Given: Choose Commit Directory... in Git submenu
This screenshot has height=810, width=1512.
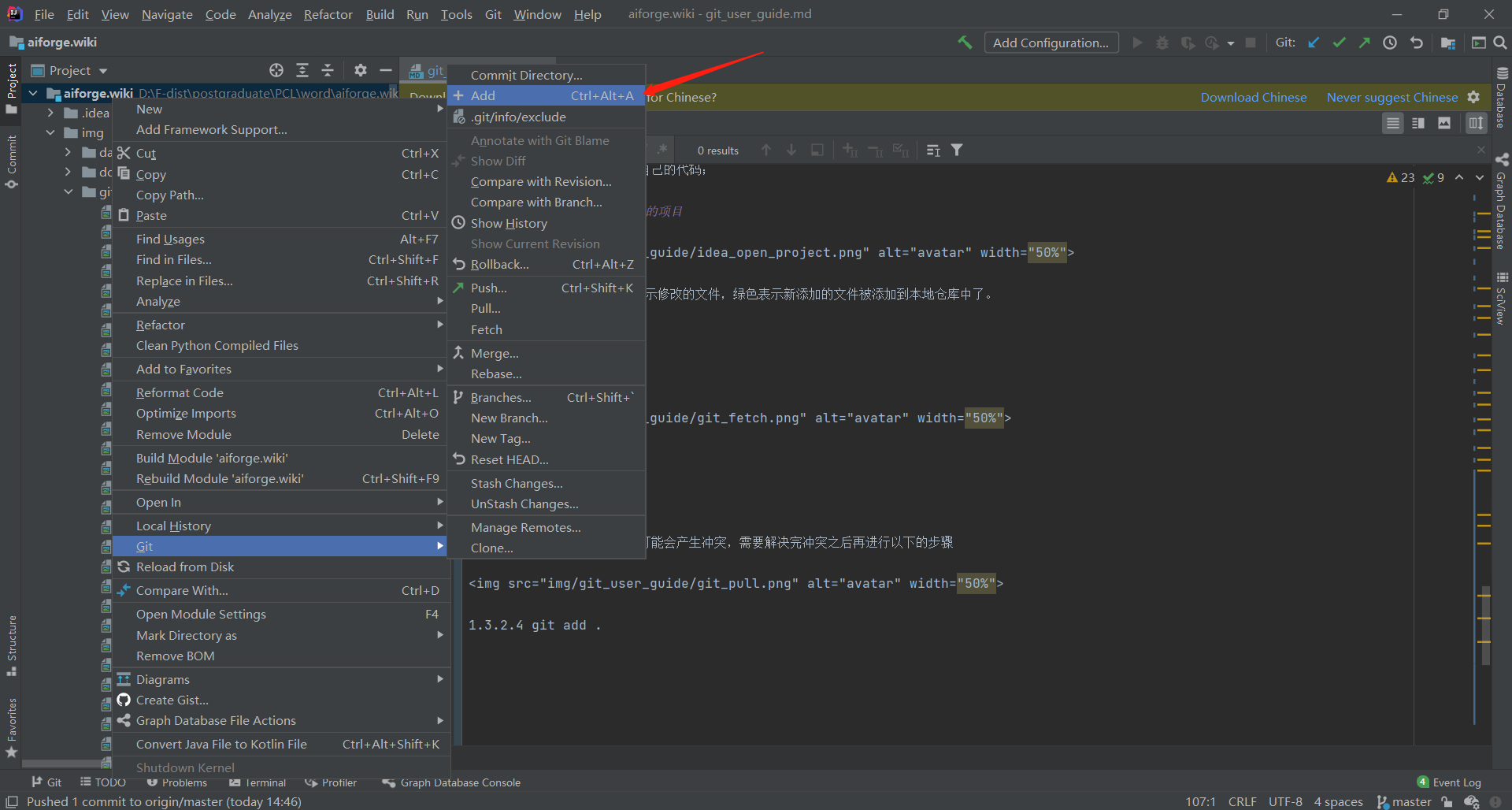Looking at the screenshot, I should [547, 75].
